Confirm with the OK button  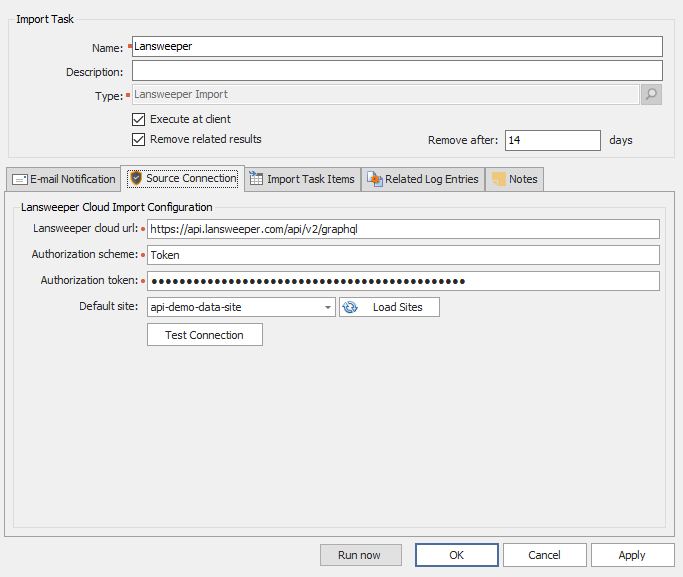(456, 555)
